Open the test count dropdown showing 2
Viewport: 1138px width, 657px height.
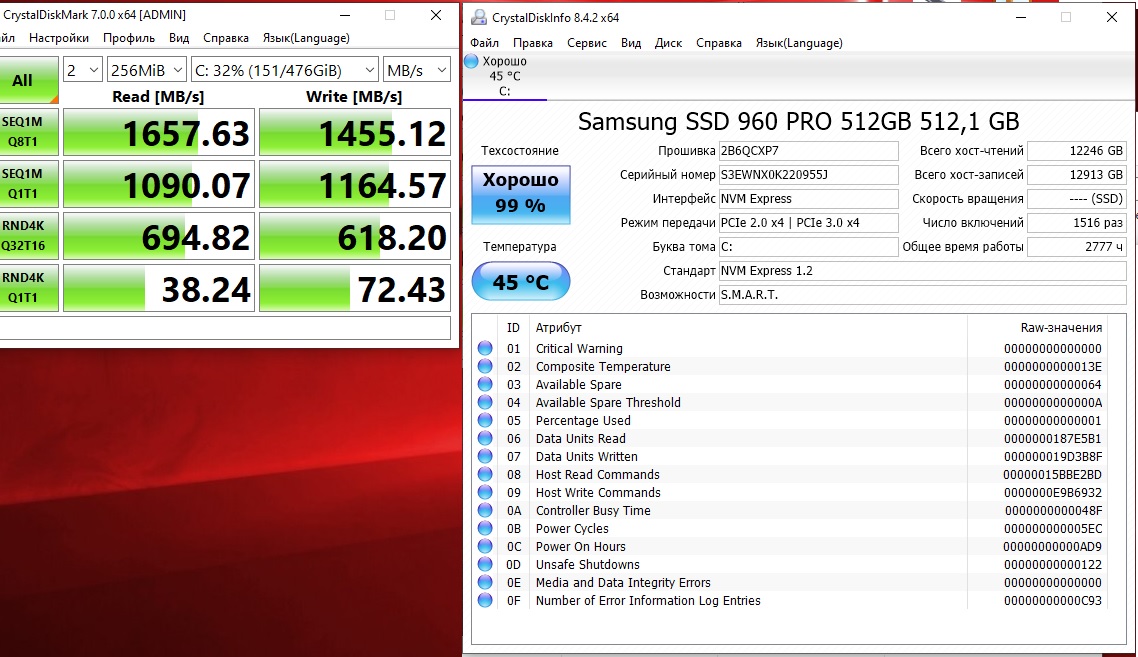[x=82, y=70]
